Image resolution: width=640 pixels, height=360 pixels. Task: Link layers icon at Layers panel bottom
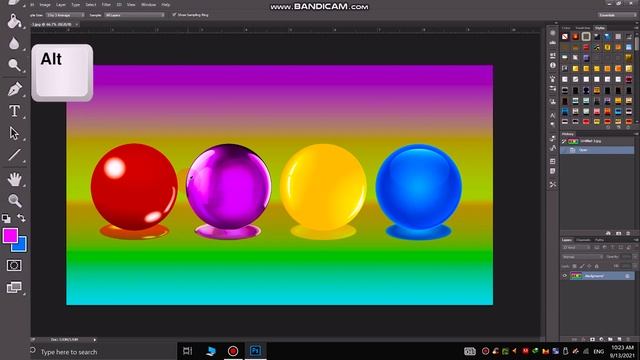(x=574, y=339)
